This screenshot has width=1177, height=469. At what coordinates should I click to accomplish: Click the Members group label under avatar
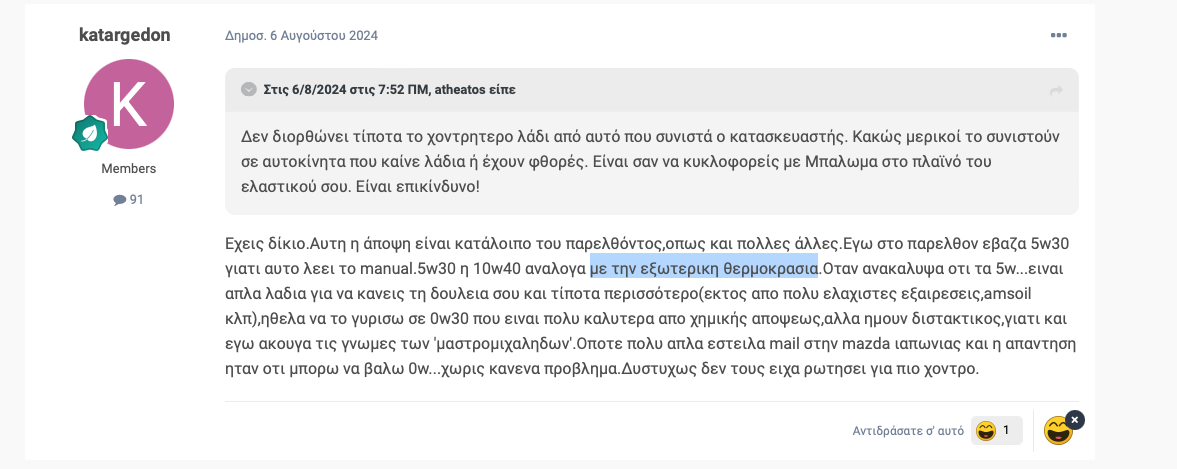coord(128,169)
